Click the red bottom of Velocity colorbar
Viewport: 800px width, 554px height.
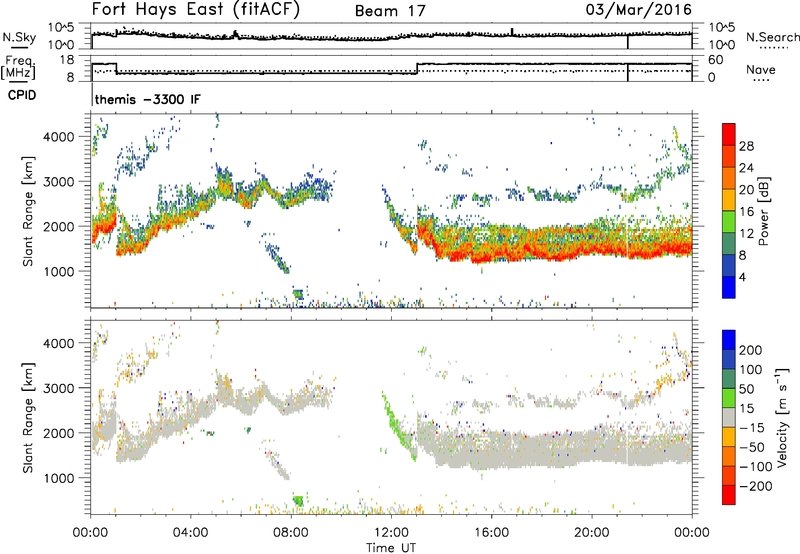(729, 495)
